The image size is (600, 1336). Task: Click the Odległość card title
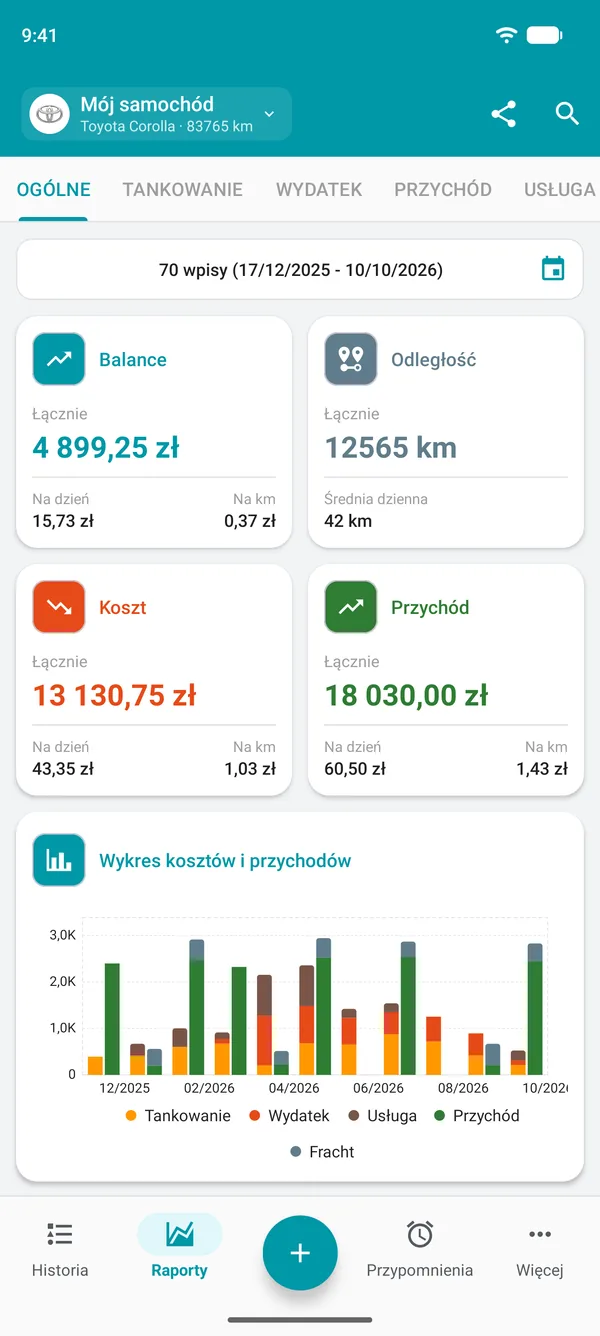tap(434, 359)
